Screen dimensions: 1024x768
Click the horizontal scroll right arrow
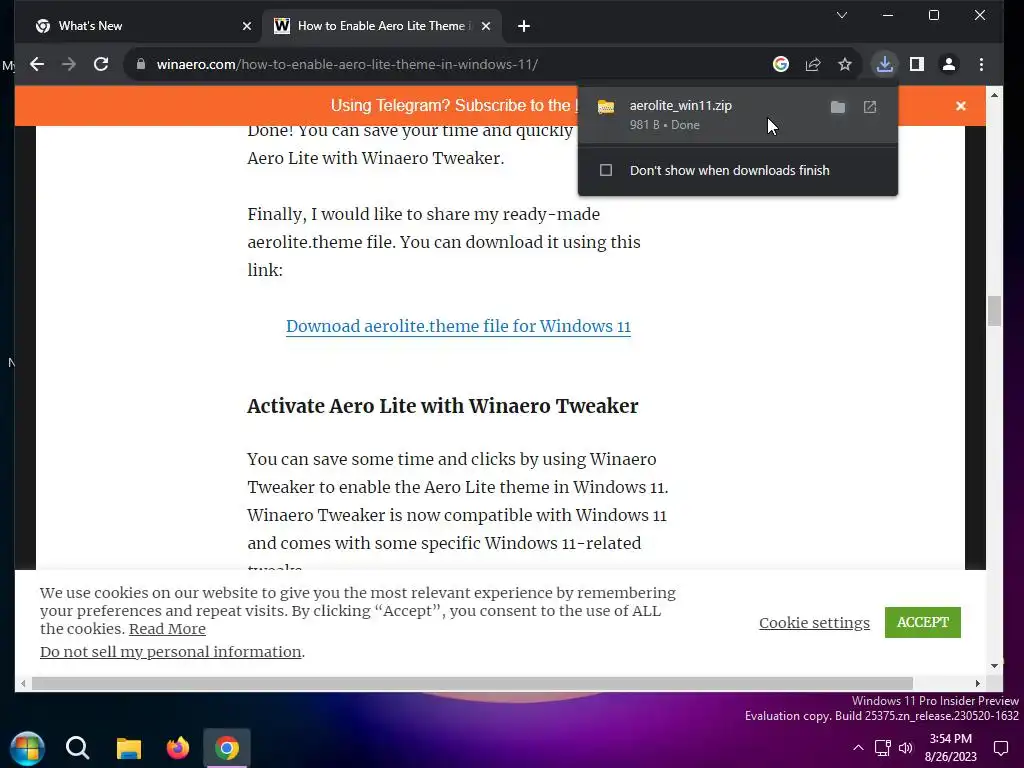(978, 683)
